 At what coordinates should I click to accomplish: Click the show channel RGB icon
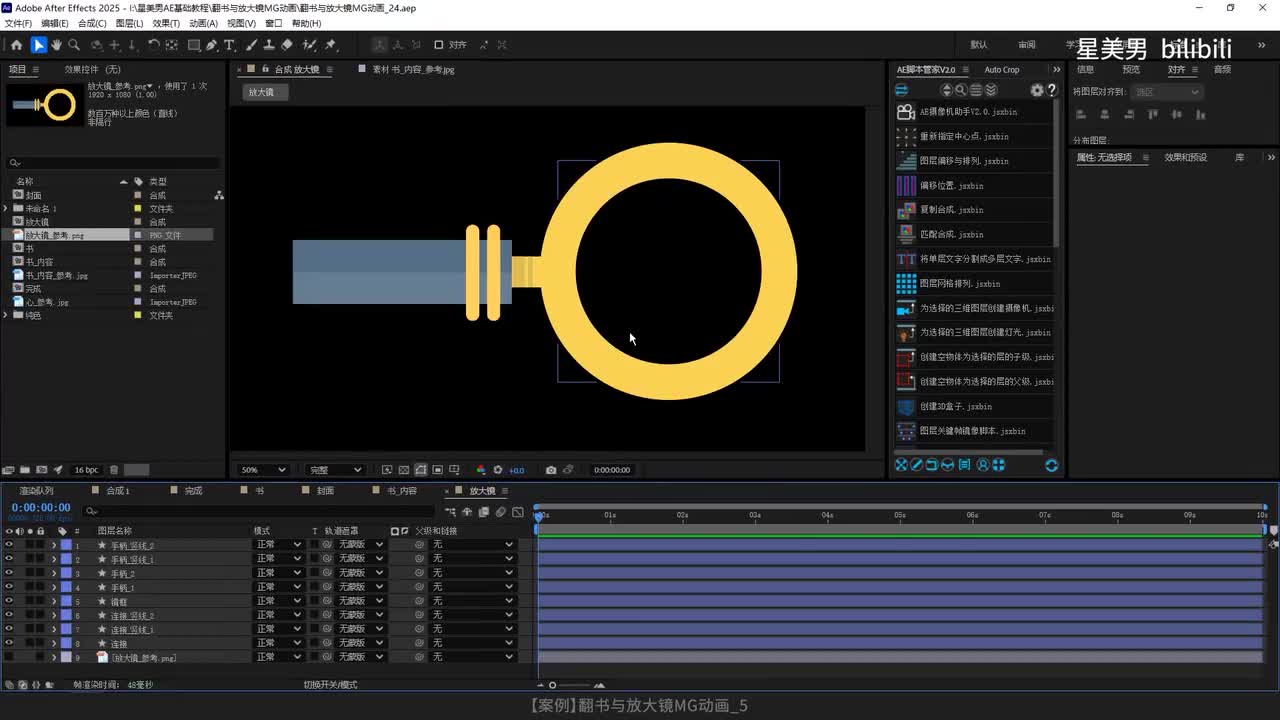480,470
